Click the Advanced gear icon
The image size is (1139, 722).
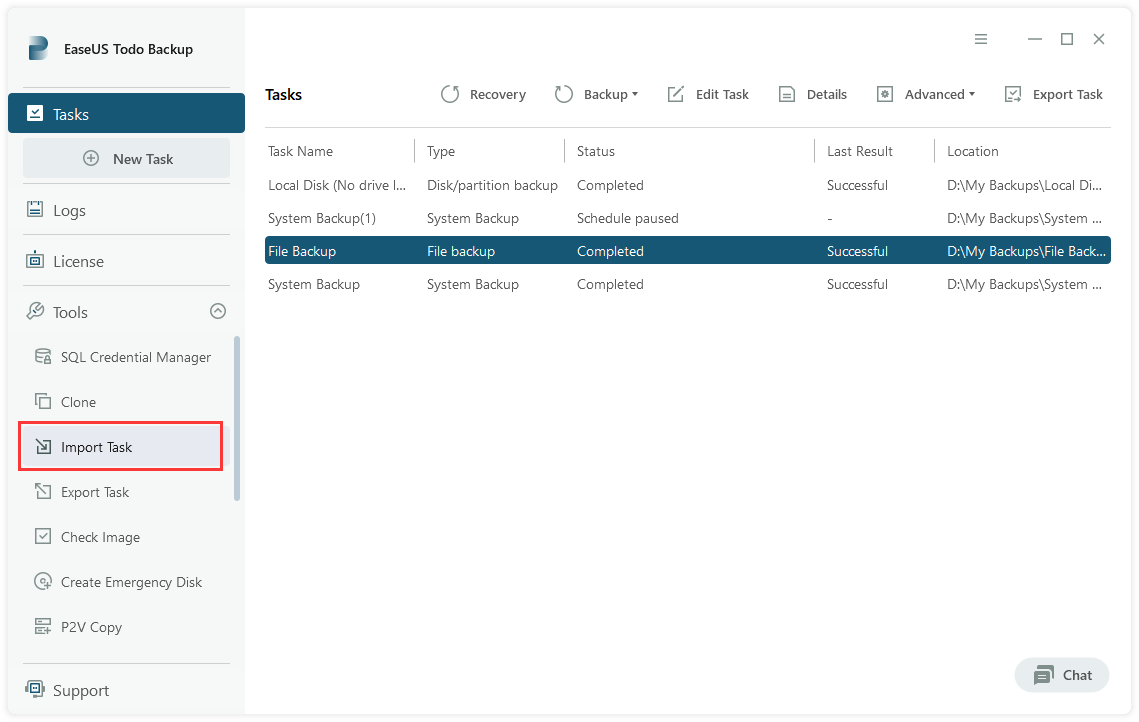coord(885,94)
